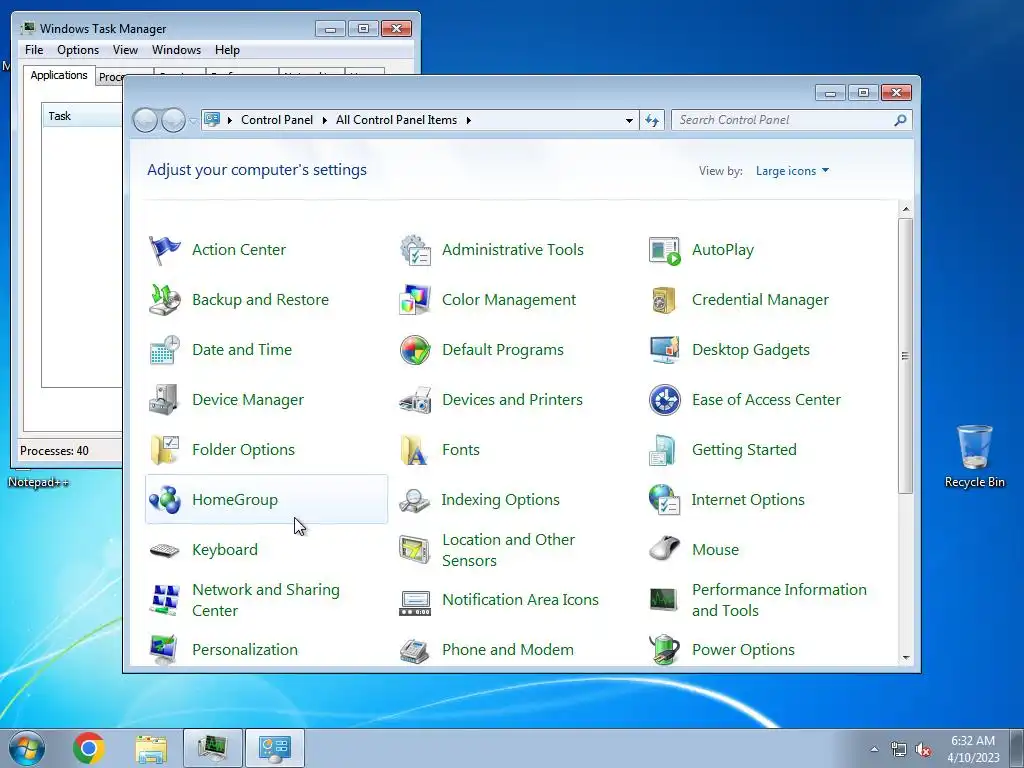Image resolution: width=1024 pixels, height=768 pixels.
Task: Open the Phone and Modem icon
Action: coord(415,650)
